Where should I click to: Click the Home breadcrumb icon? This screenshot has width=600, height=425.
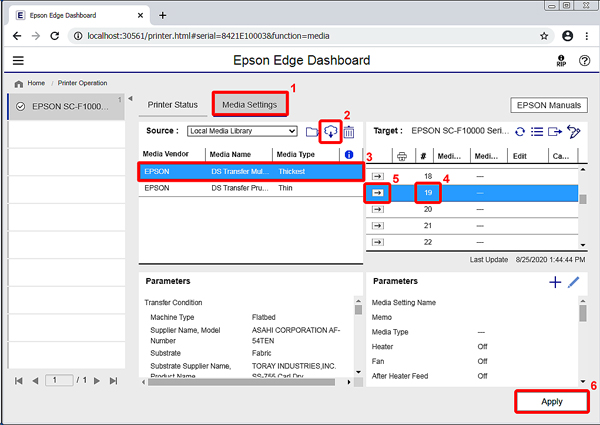pyautogui.click(x=18, y=83)
